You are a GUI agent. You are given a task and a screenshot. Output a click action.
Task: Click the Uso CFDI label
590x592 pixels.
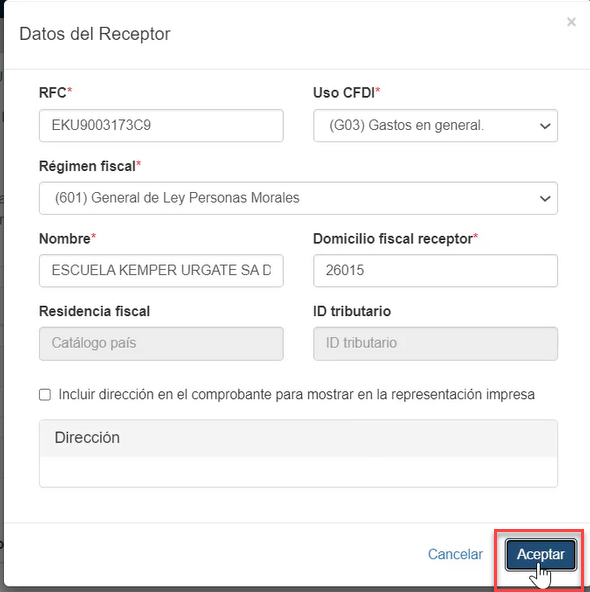(x=346, y=92)
